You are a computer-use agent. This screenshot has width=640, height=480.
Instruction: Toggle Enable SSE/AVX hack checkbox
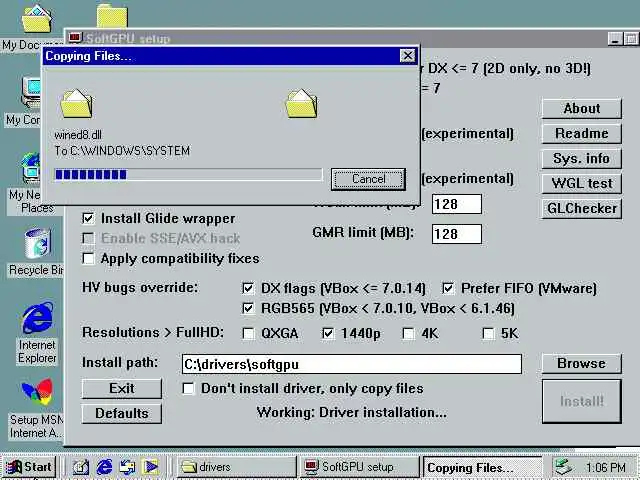(88, 238)
